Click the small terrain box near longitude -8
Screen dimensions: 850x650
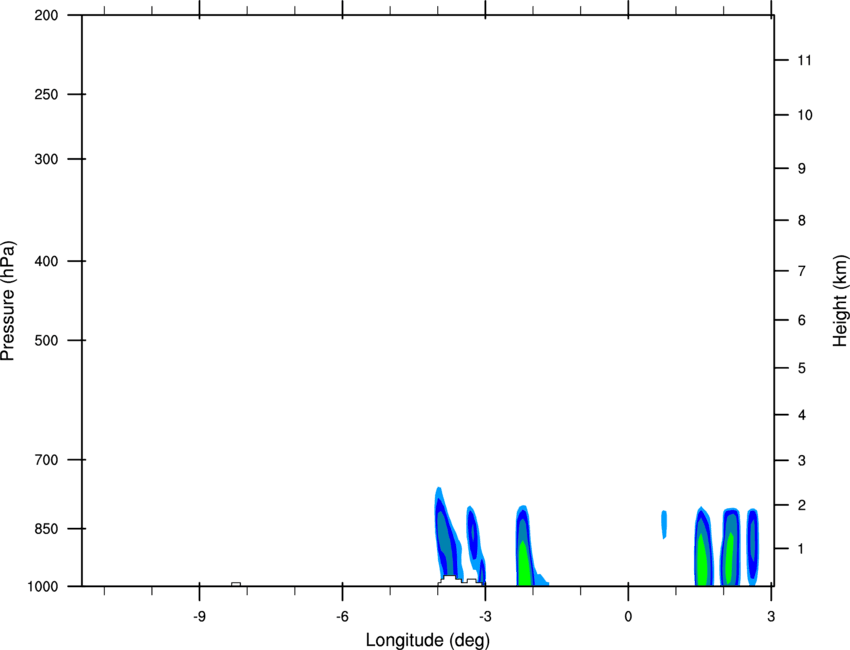pos(236,584)
